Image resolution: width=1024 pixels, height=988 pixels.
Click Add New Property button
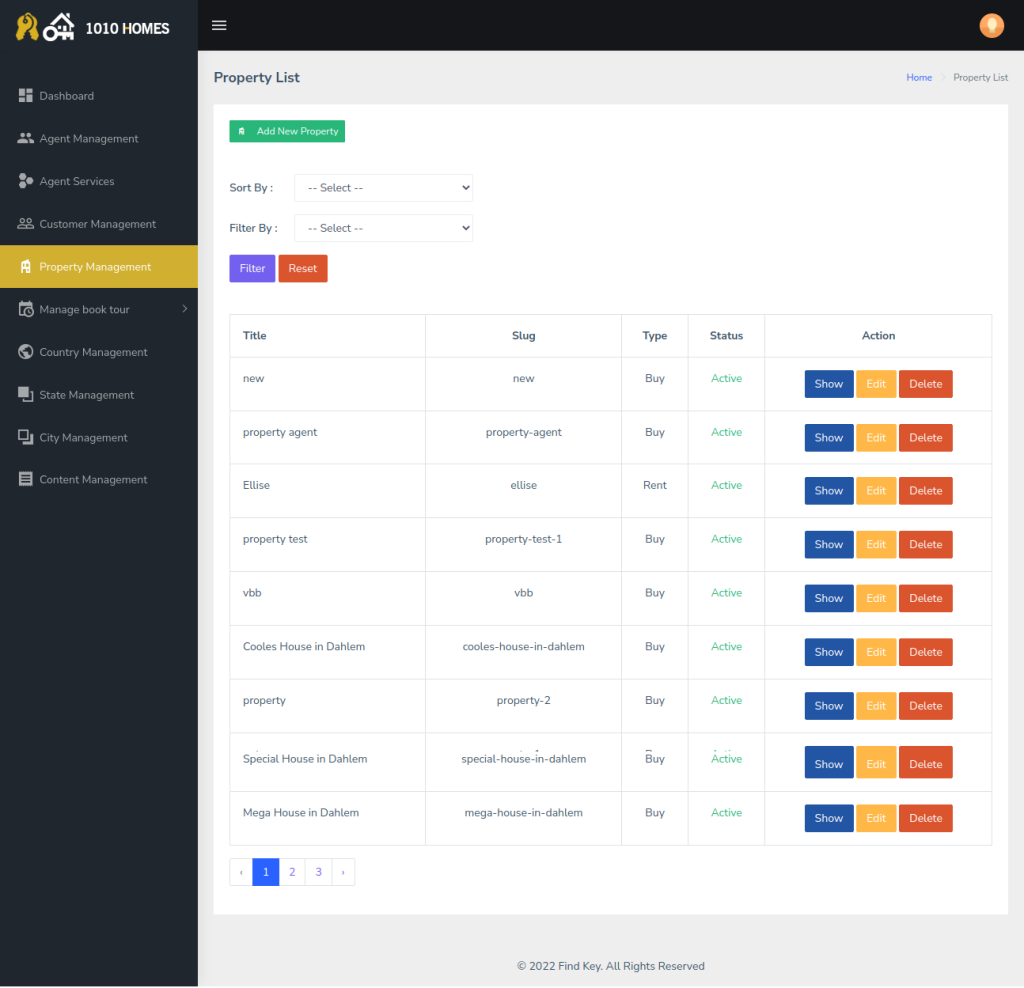pyautogui.click(x=287, y=131)
